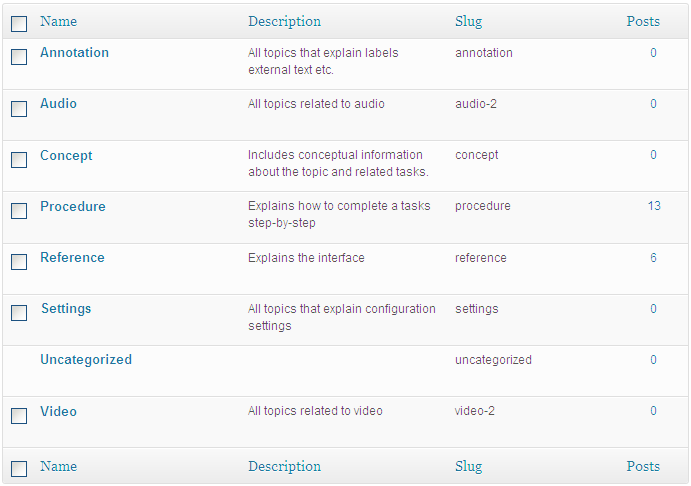This screenshot has width=691, height=486.
Task: Open the Annotation category link
Action: (x=74, y=52)
